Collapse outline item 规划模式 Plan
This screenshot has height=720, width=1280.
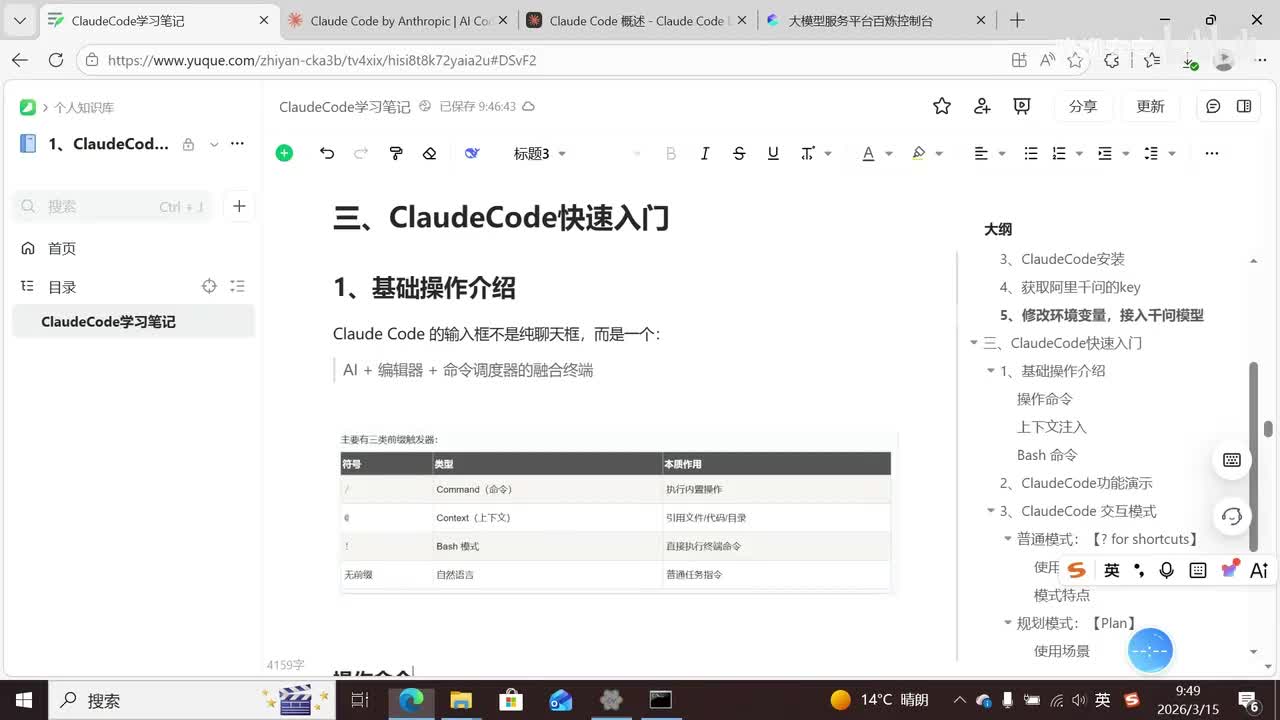pos(1008,623)
